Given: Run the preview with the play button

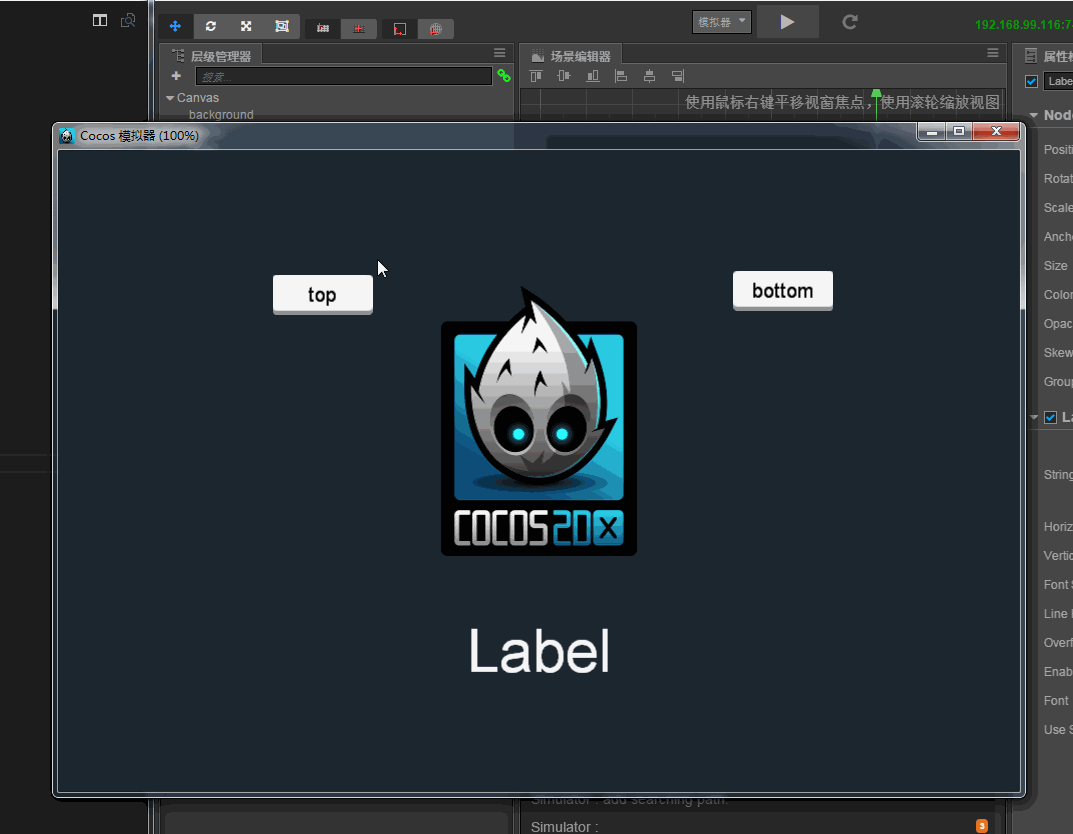Looking at the screenshot, I should click(788, 22).
